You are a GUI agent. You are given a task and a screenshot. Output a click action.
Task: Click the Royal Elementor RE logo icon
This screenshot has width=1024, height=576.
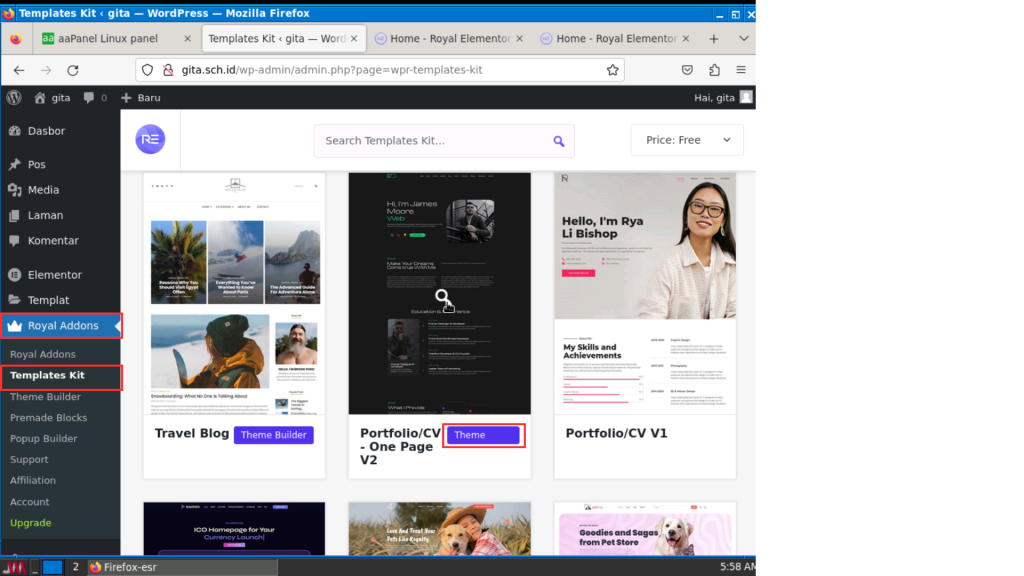click(150, 140)
